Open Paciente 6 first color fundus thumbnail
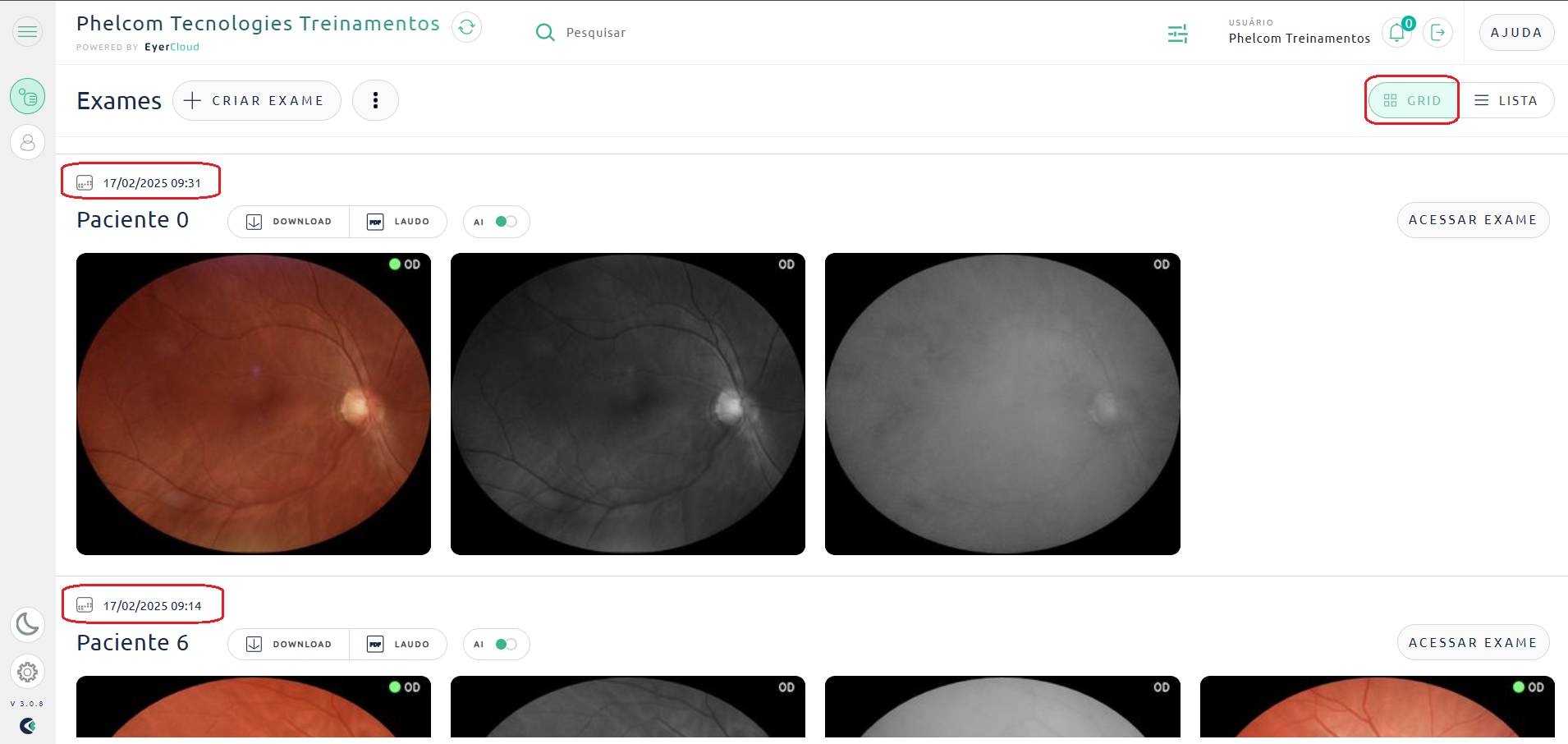1568x744 pixels. (254, 706)
